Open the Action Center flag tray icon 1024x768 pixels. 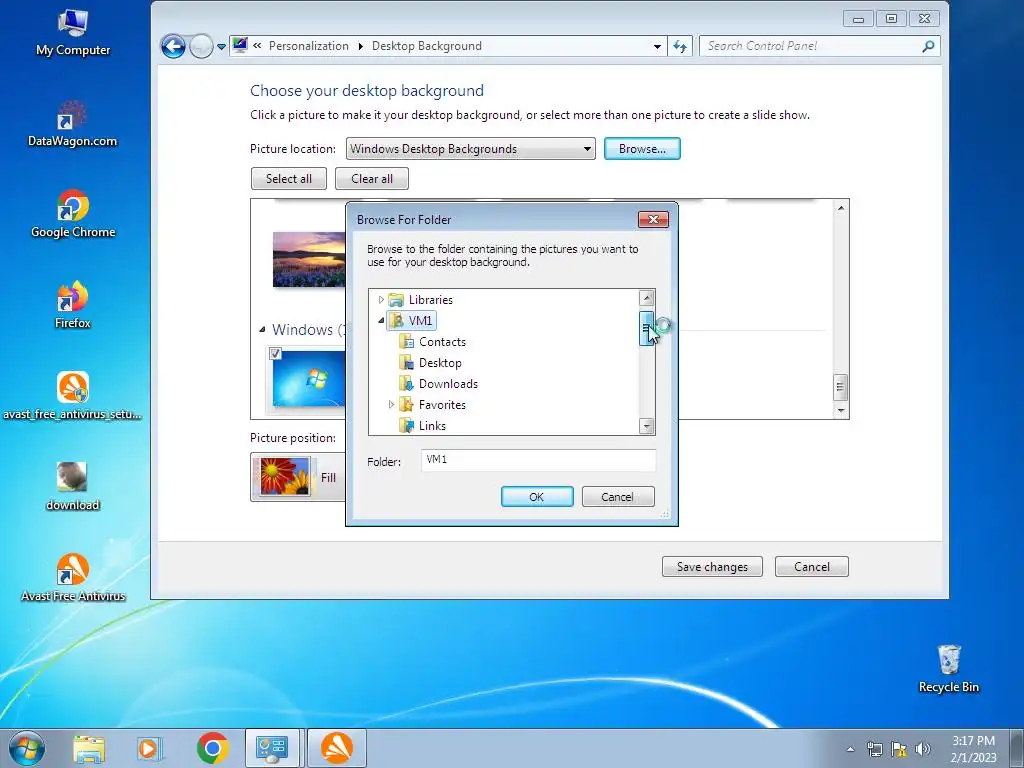[899, 749]
